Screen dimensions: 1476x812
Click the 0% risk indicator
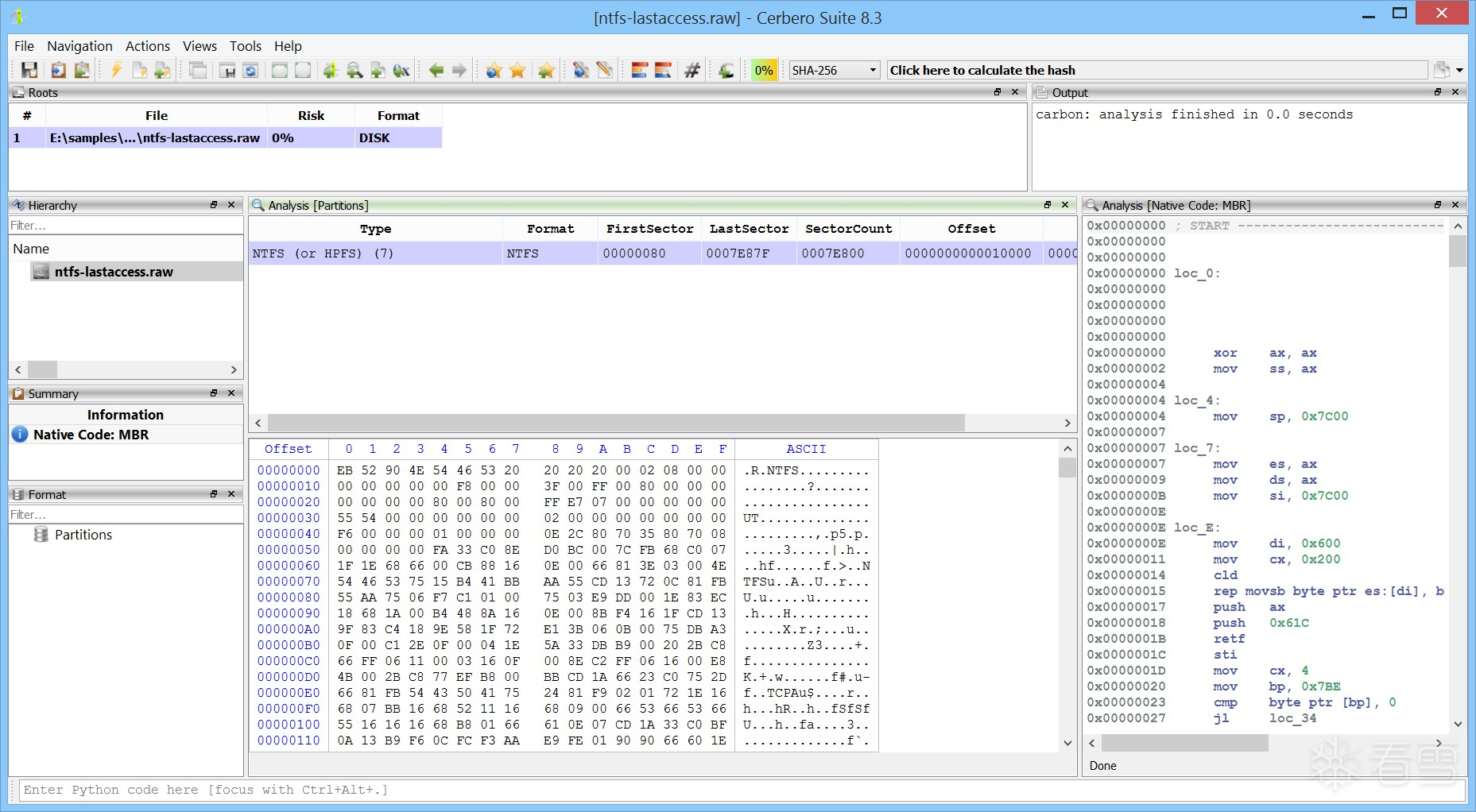(764, 70)
